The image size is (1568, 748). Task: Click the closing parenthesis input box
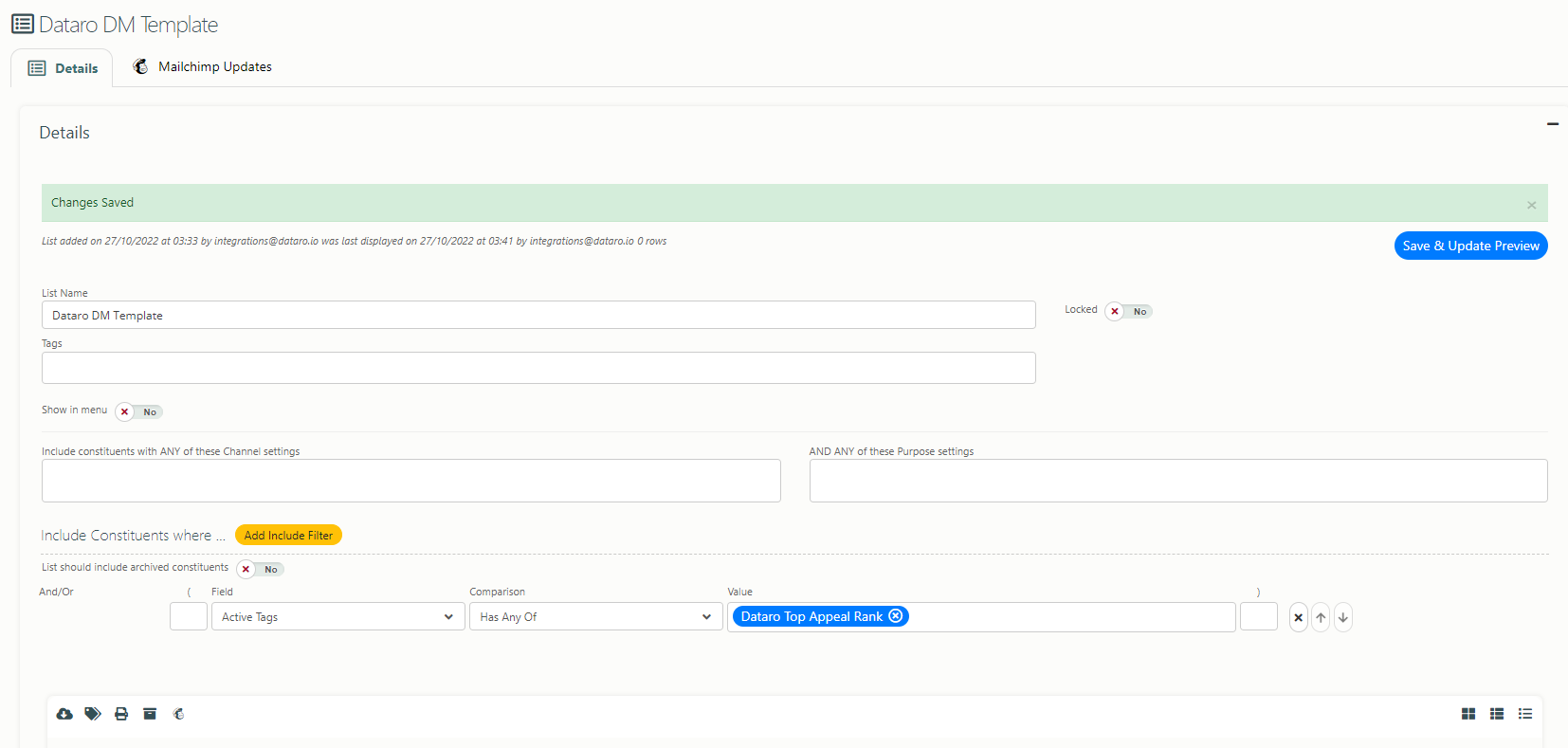(1259, 616)
